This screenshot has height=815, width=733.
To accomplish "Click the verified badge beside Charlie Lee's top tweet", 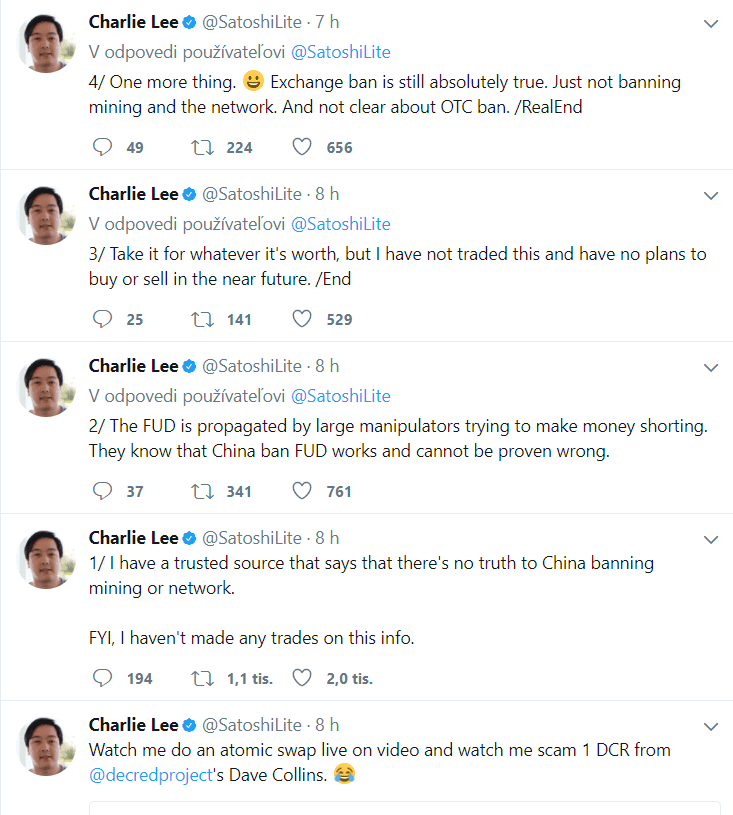I will coord(188,20).
